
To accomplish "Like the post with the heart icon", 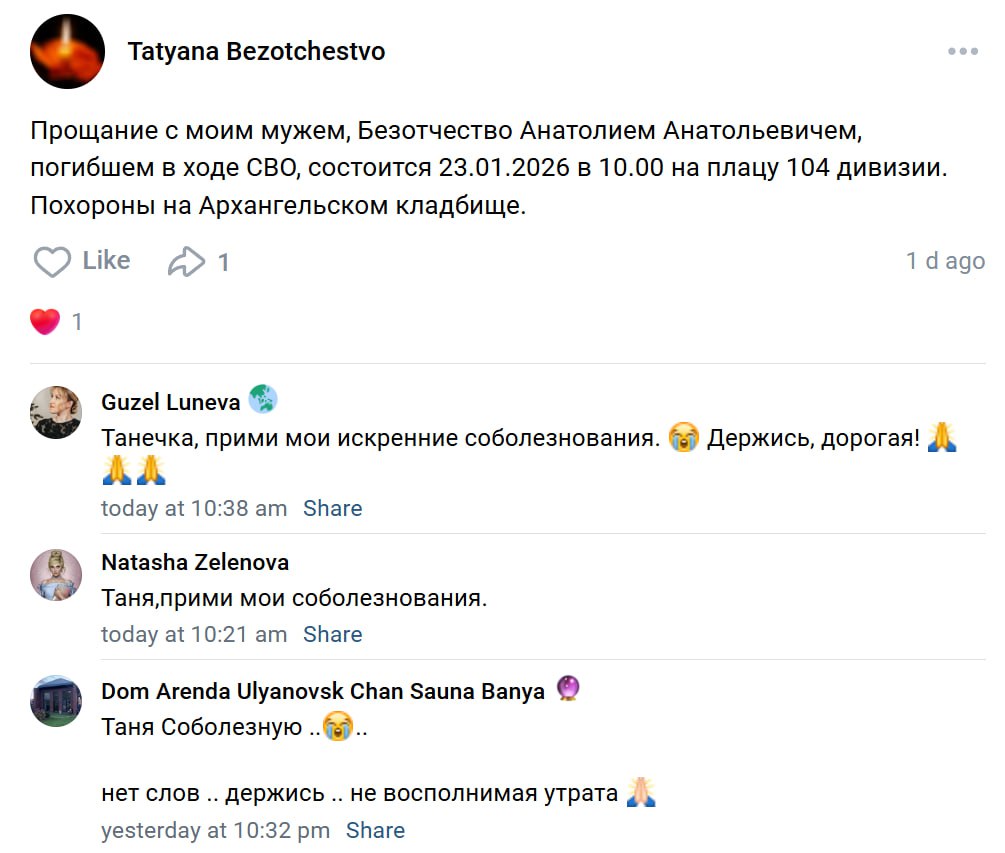I will point(52,262).
